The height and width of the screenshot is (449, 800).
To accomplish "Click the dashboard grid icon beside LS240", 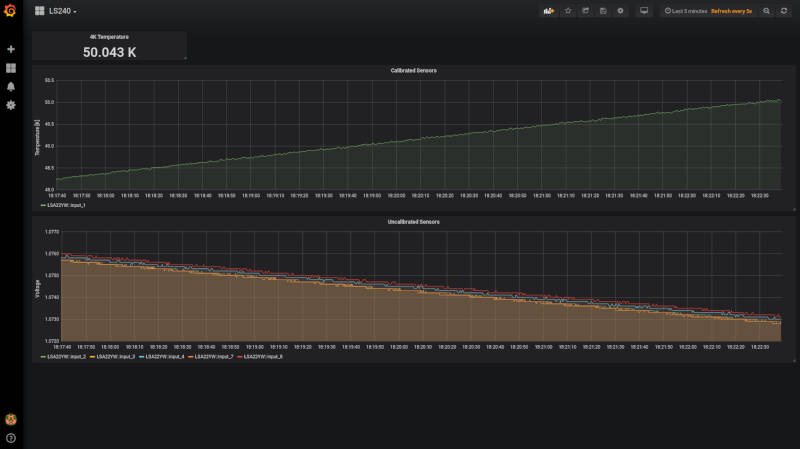I will coord(40,11).
